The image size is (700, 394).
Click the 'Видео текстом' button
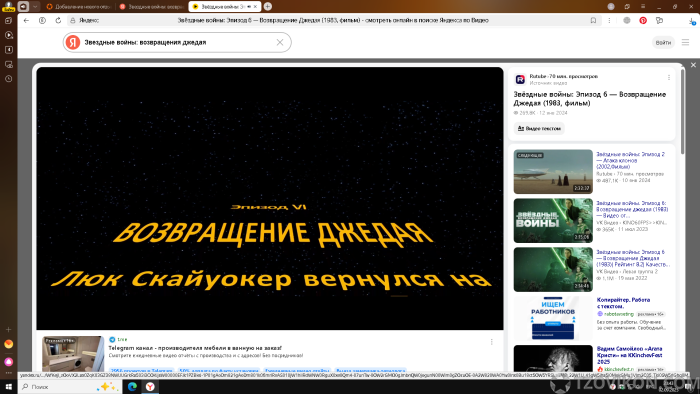pyautogui.click(x=539, y=129)
